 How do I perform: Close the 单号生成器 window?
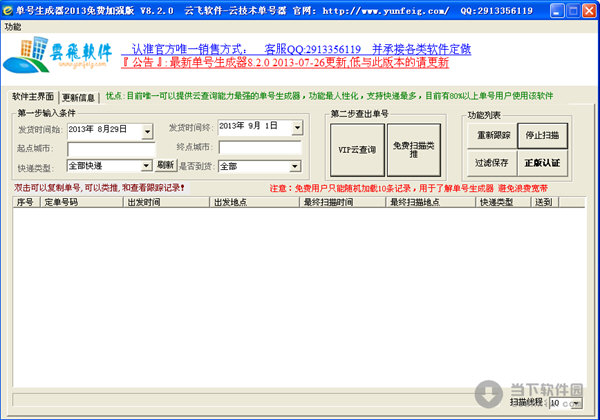tap(589, 11)
